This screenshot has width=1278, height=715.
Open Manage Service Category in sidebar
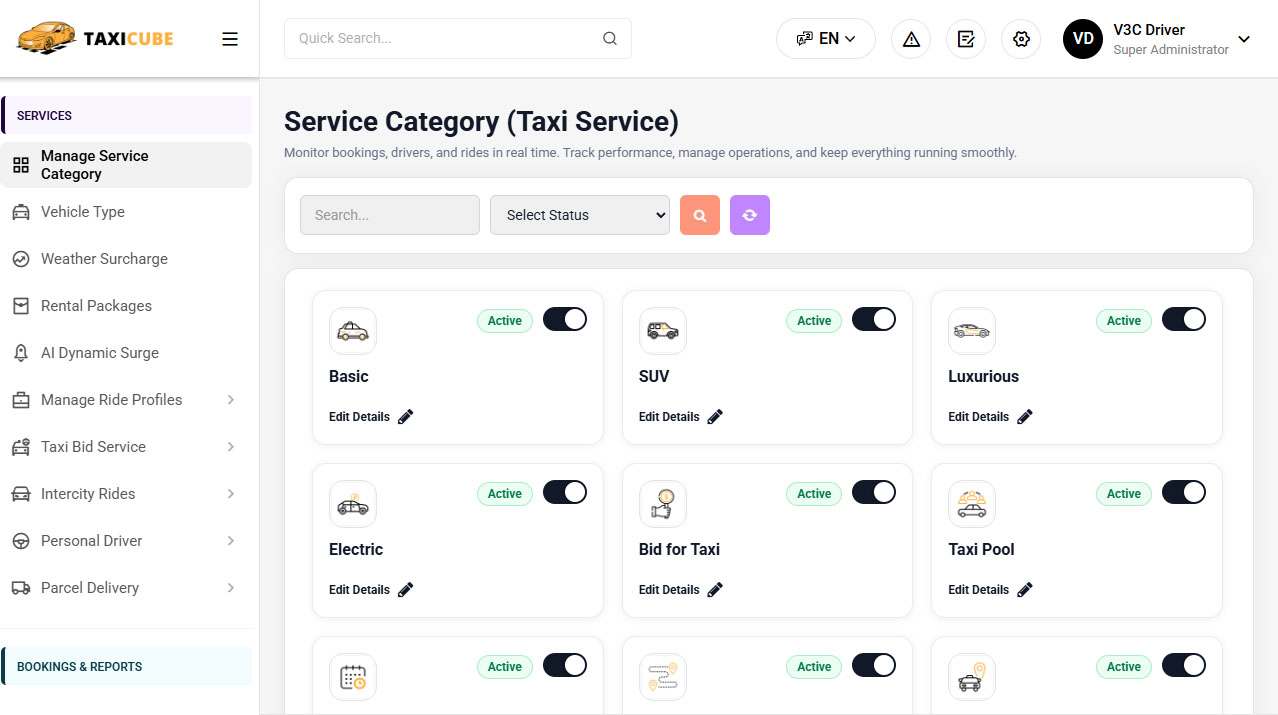coord(126,165)
